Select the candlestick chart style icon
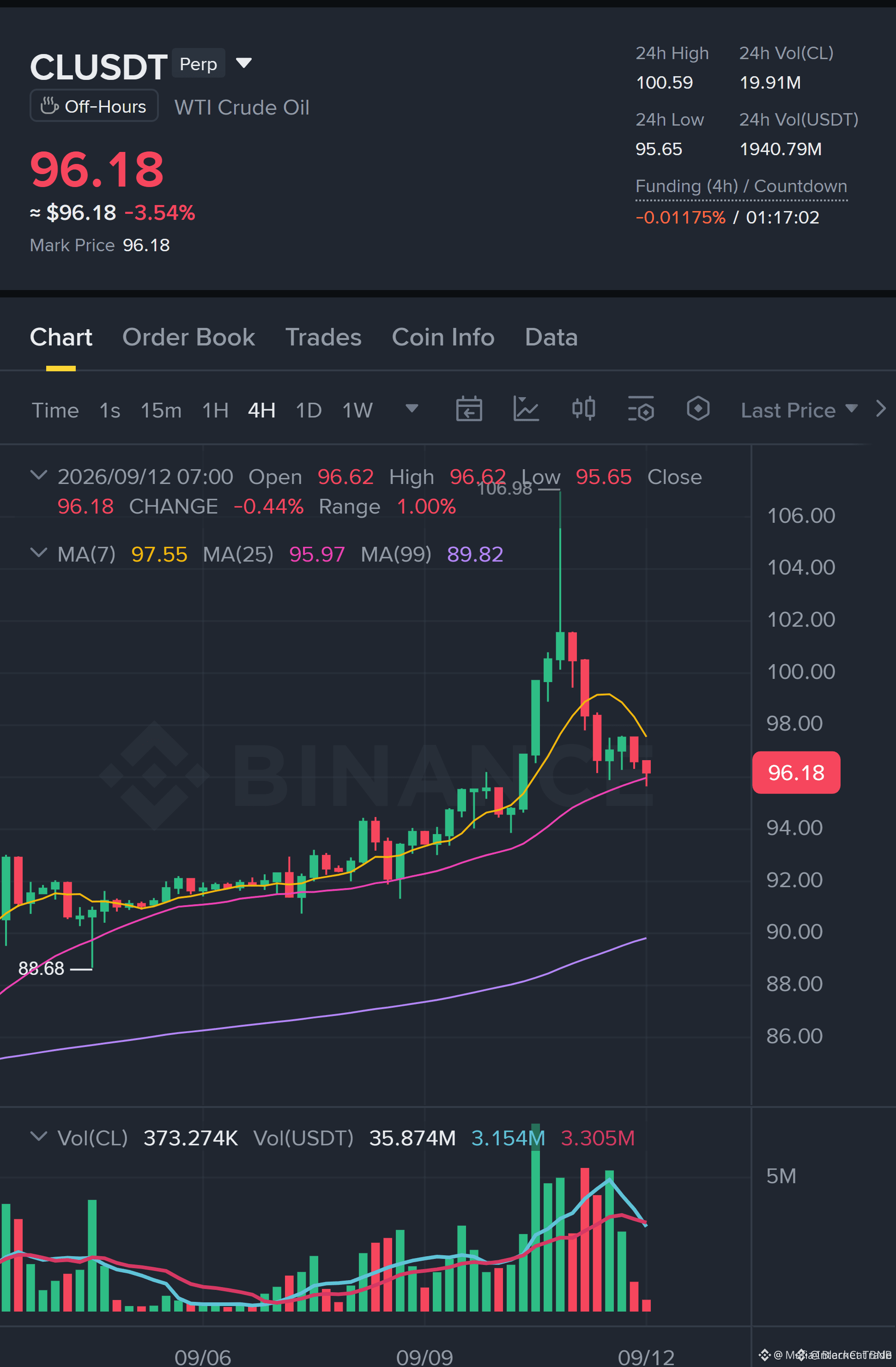 (x=583, y=410)
